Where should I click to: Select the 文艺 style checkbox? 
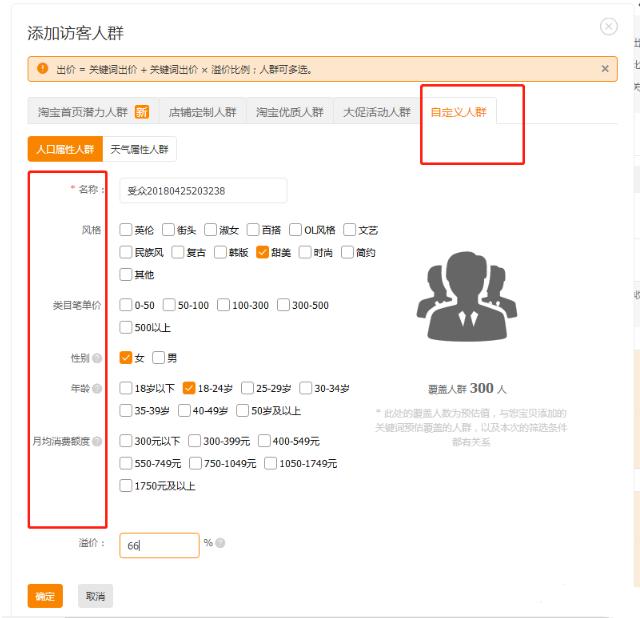point(349,230)
